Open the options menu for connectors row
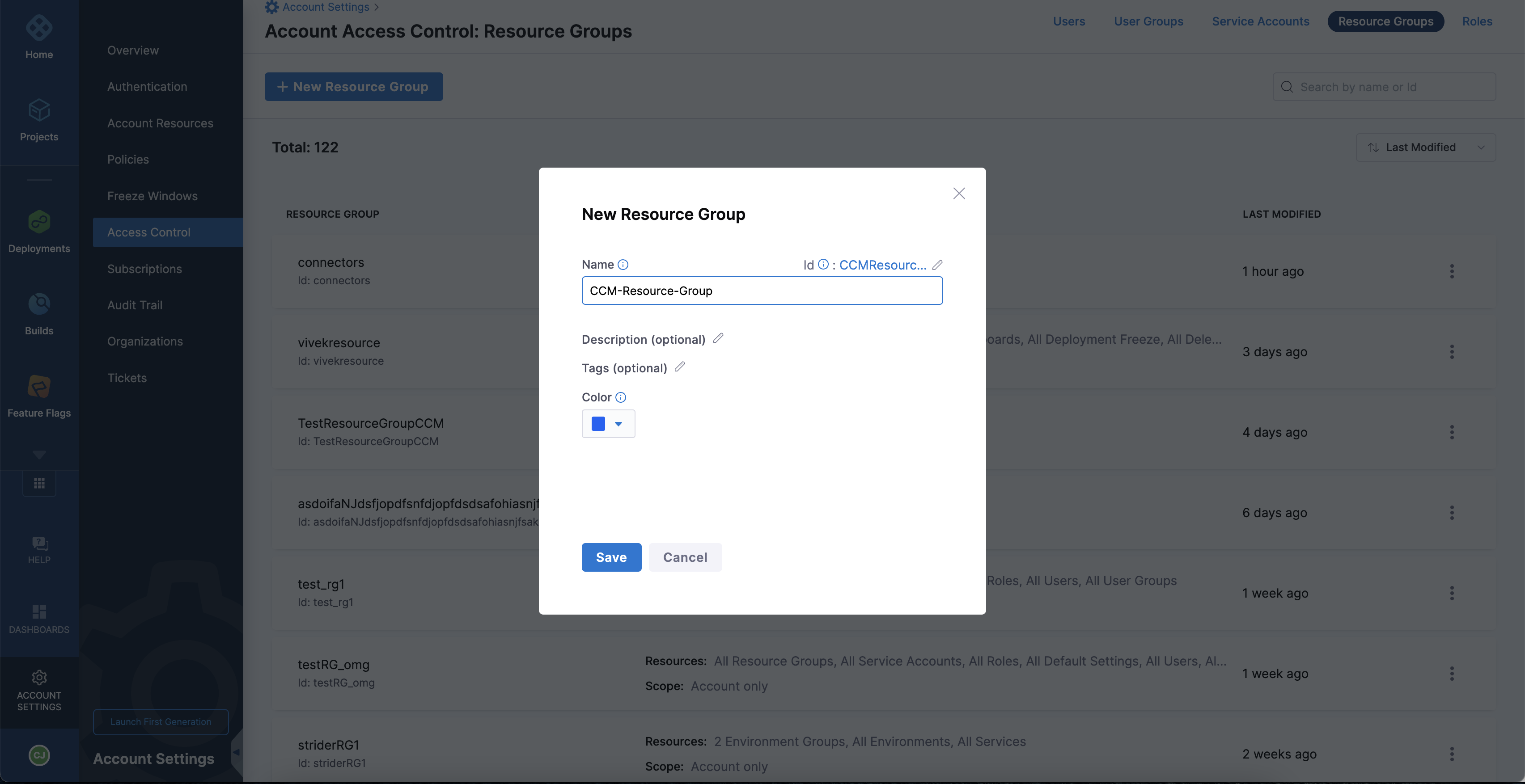The image size is (1525, 784). pyautogui.click(x=1452, y=272)
